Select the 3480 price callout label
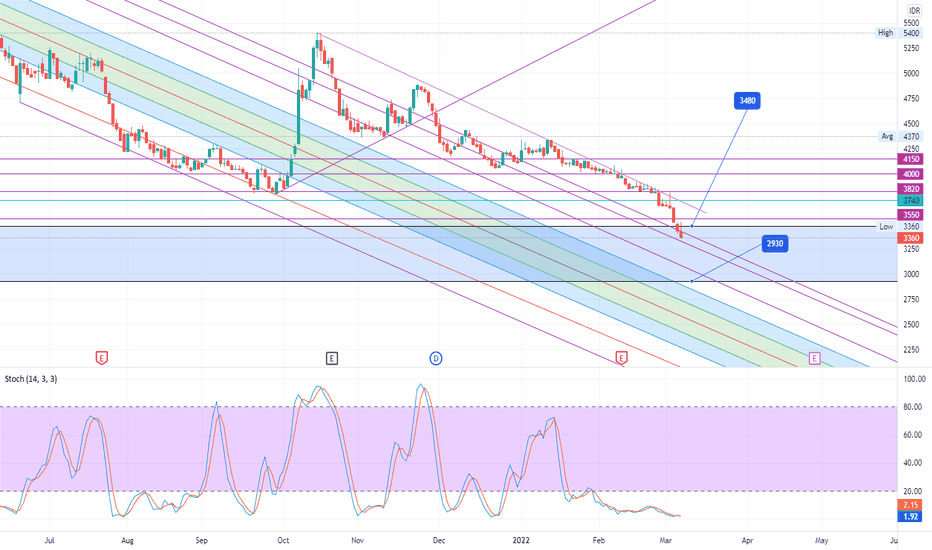The image size is (932, 550). pos(747,100)
